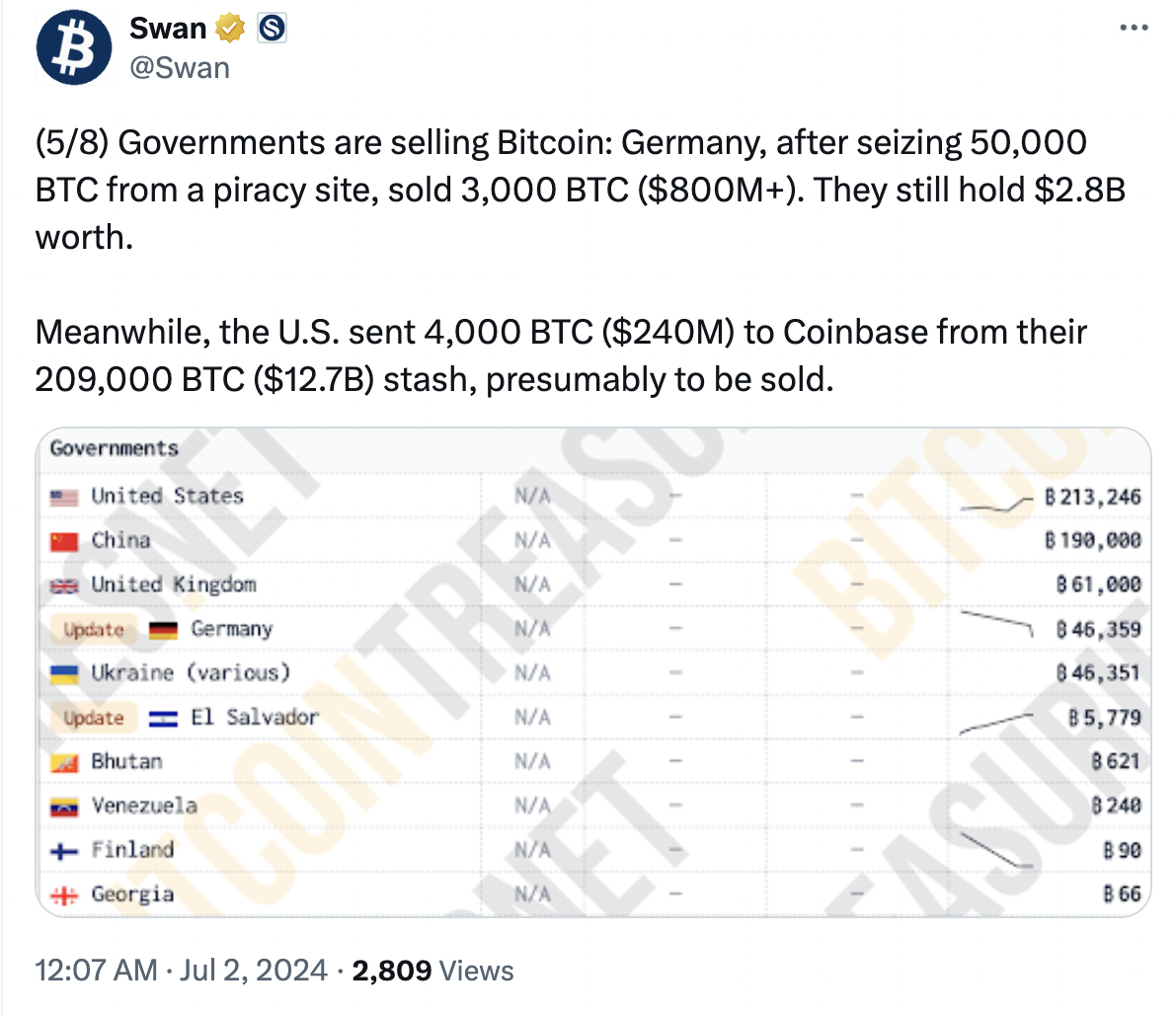Click the China flag icon
Image resolution: width=1176 pixels, height=1016 pixels.
coord(64,541)
